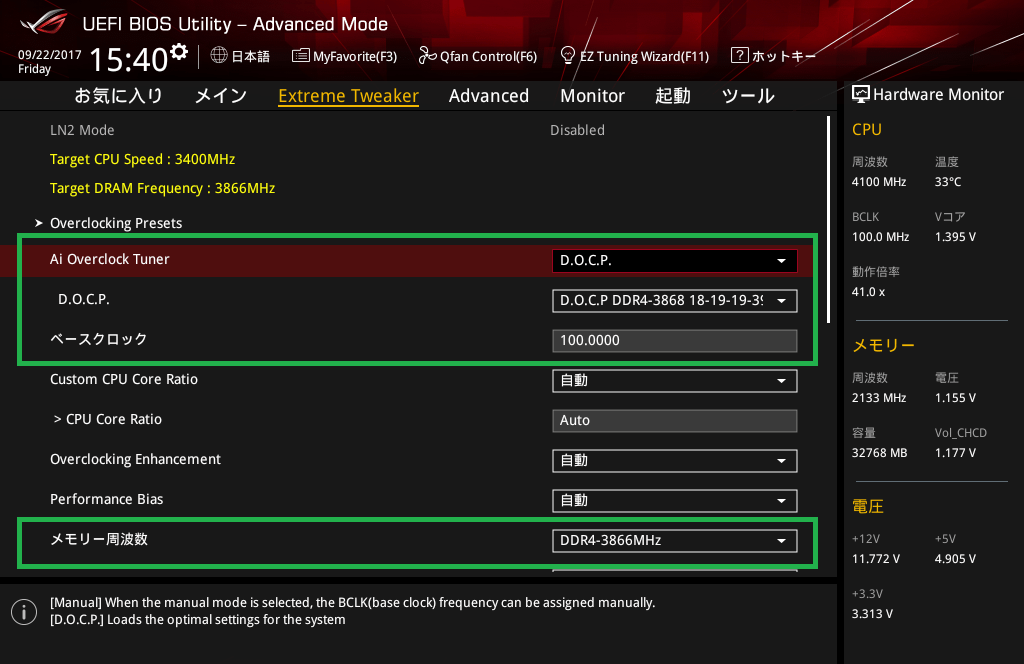Select the Extreme Tweaker tab
1024x664 pixels.
[x=348, y=96]
